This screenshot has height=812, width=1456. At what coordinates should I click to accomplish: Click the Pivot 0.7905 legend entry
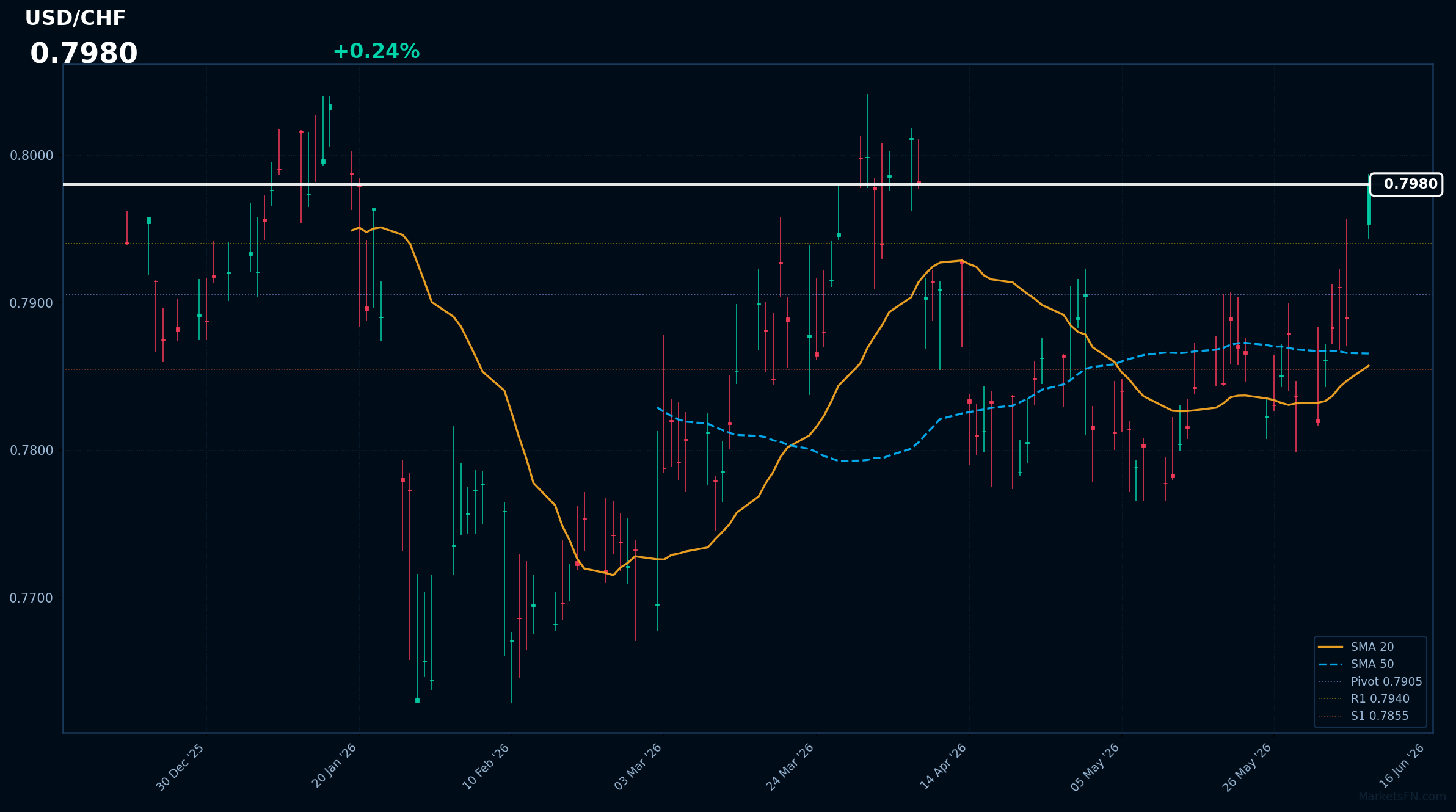click(1370, 681)
